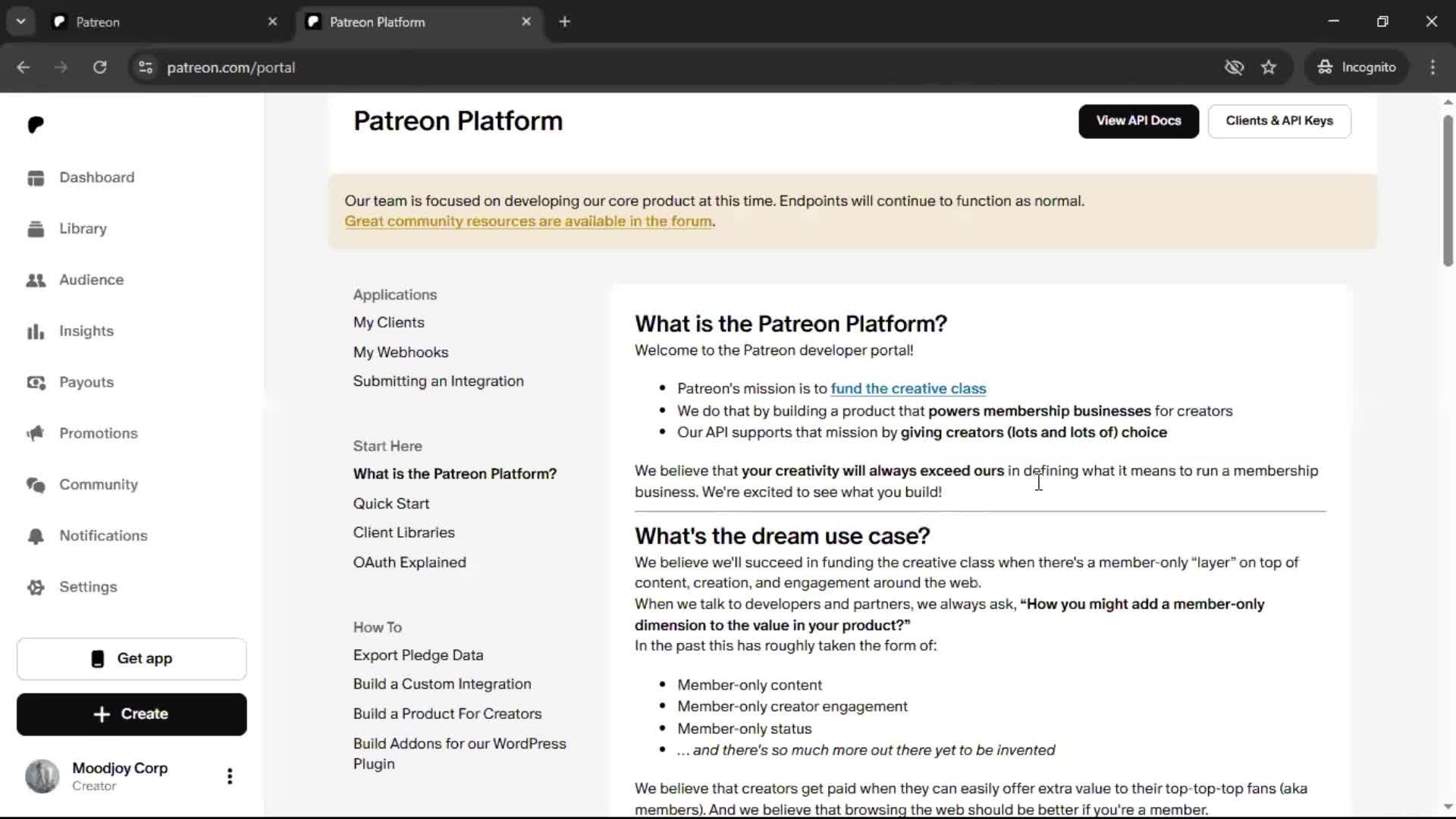The width and height of the screenshot is (1456, 819).
Task: Go to Library in sidebar
Action: (x=83, y=229)
